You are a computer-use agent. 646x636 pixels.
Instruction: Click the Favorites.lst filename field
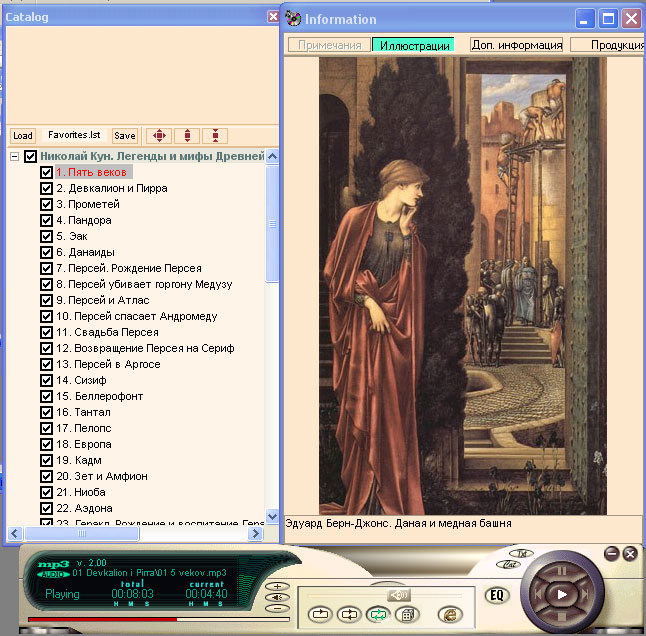[74, 135]
